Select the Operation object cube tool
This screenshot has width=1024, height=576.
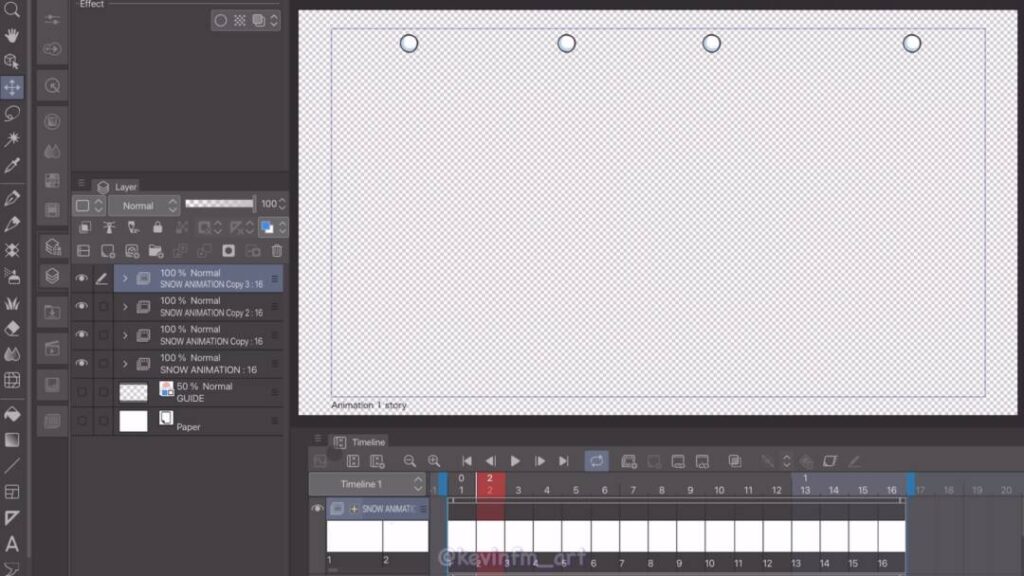click(12, 61)
